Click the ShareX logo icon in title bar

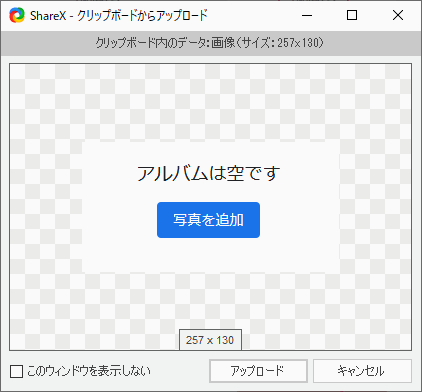click(17, 15)
